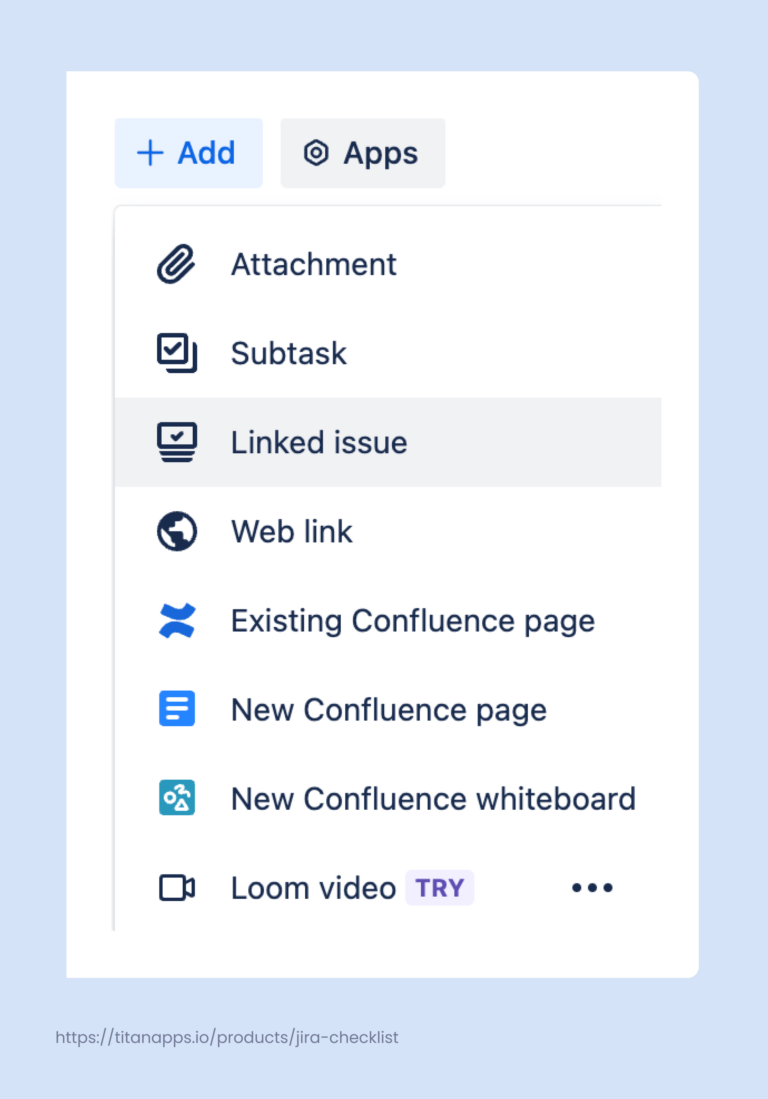The image size is (768, 1099).
Task: Choose Linked issue menu entry
Action: pyautogui.click(x=318, y=441)
